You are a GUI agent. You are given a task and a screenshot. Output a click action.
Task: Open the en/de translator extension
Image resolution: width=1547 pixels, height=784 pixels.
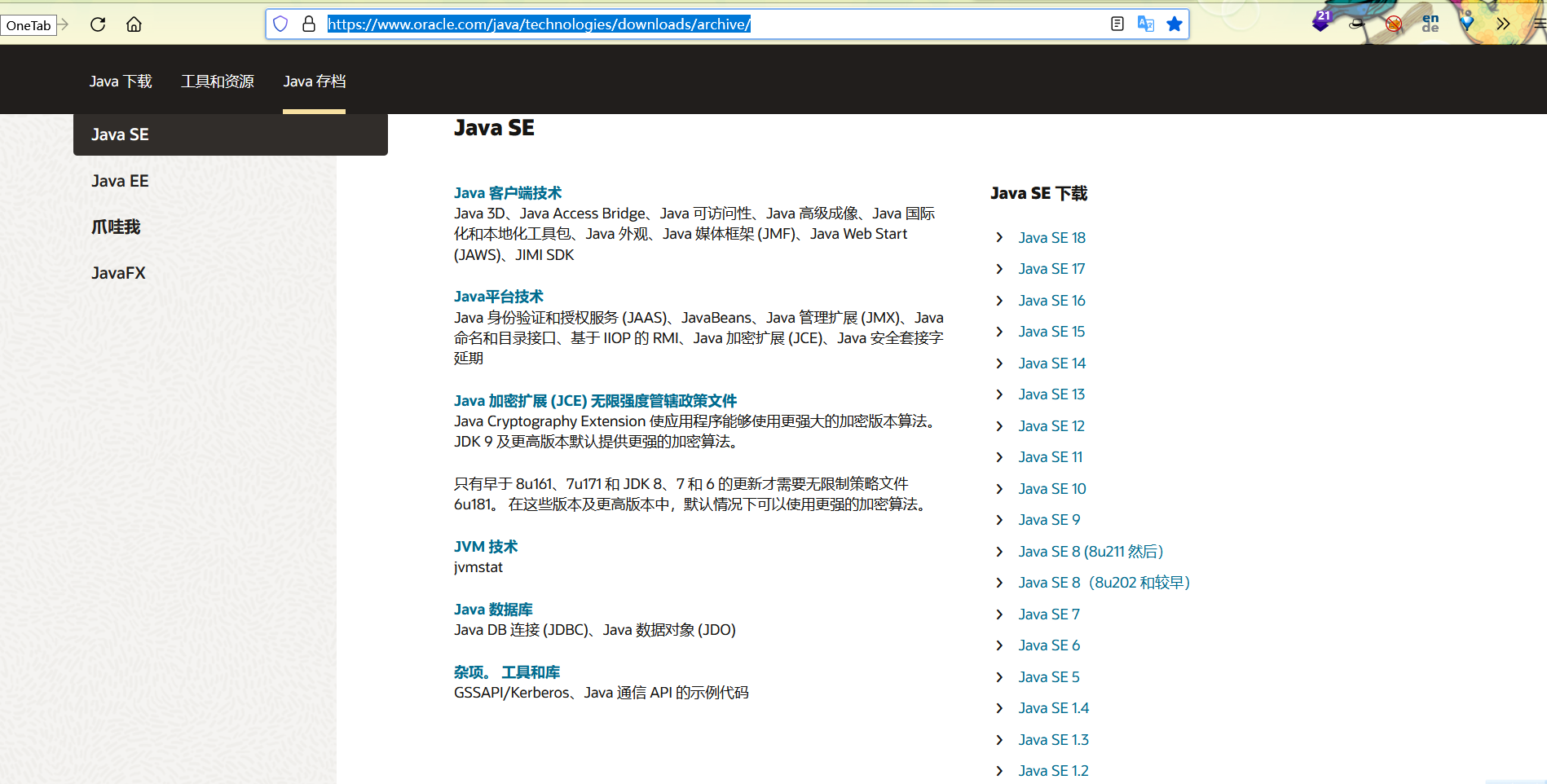point(1430,24)
